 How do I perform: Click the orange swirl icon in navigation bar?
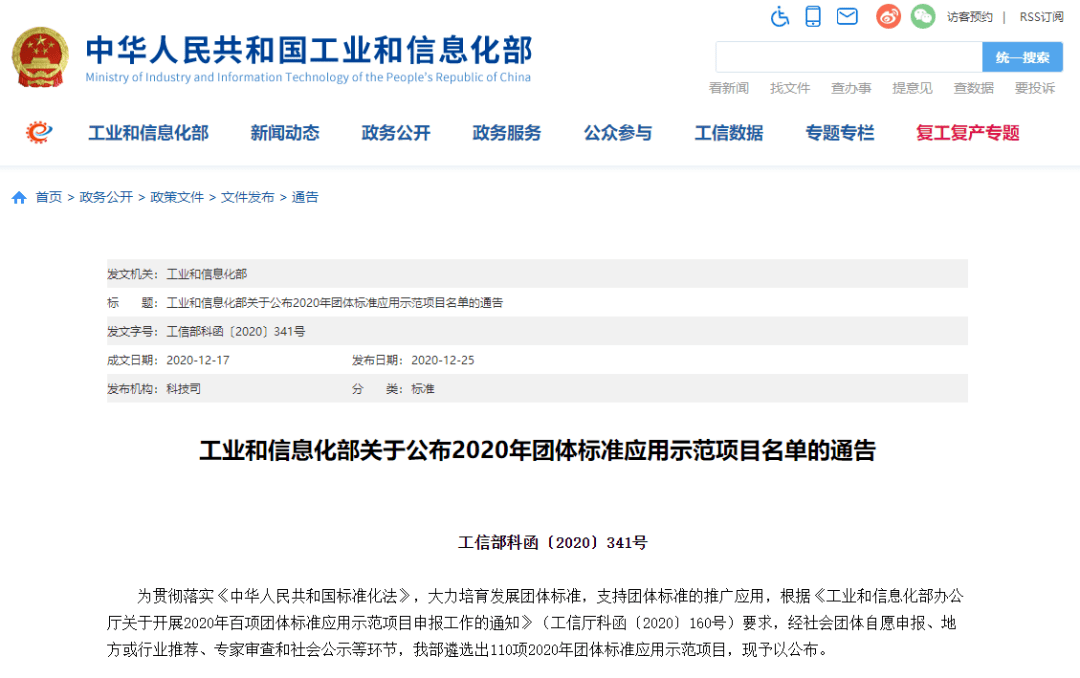coord(39,132)
